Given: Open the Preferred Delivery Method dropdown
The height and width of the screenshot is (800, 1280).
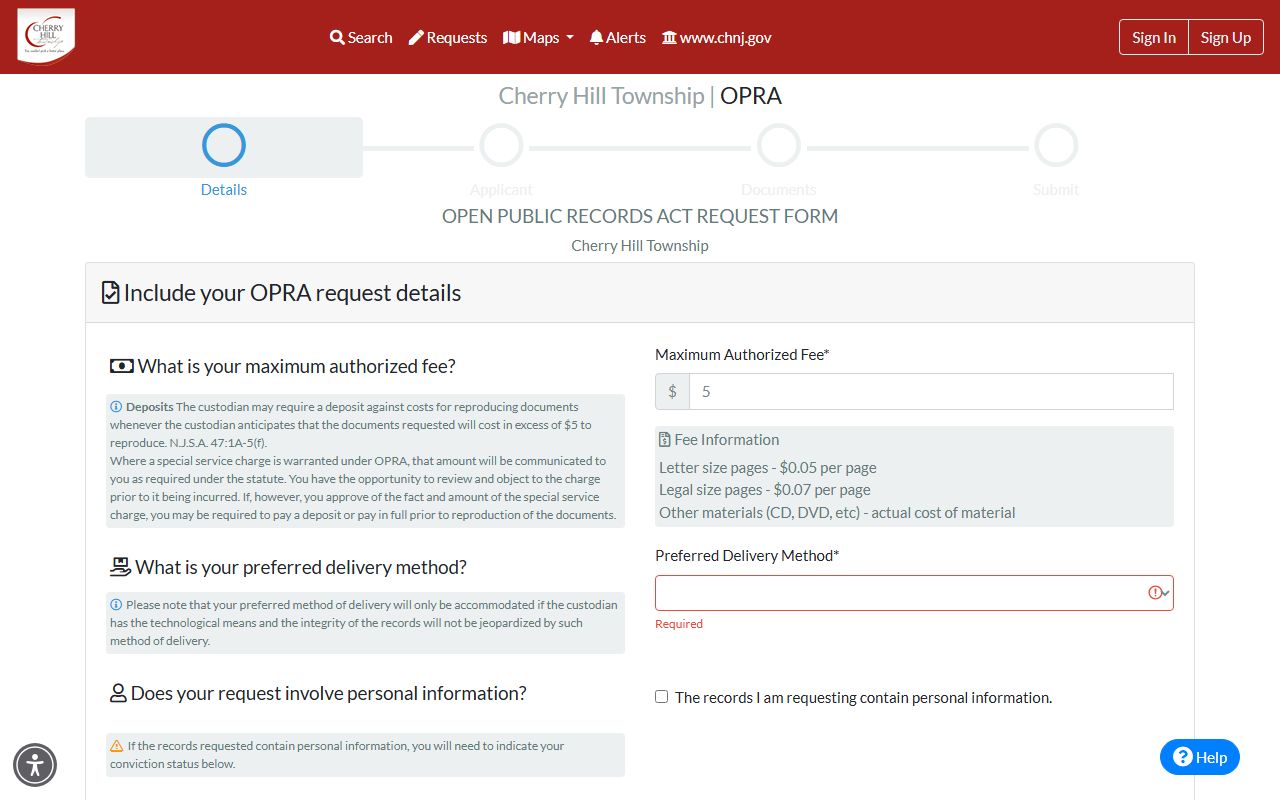Looking at the screenshot, I should 914,593.
